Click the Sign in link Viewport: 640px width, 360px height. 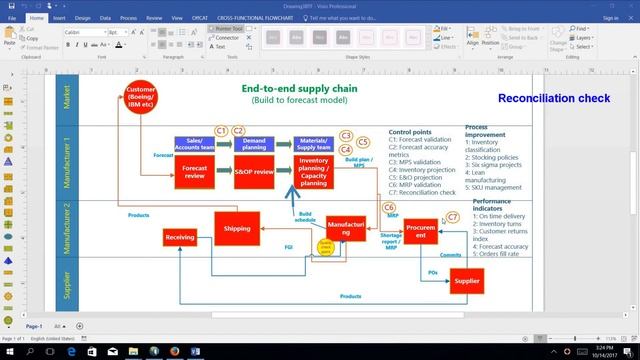coord(611,18)
